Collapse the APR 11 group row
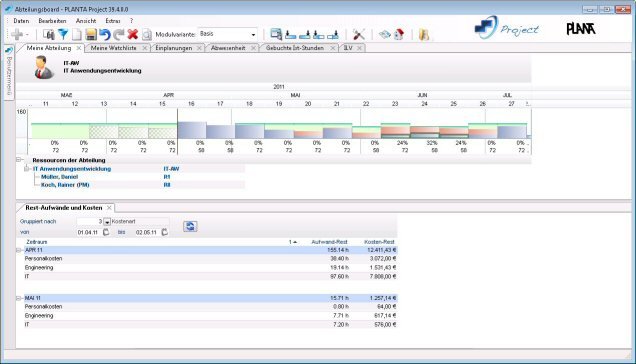This screenshot has height=364, width=636. 19,250
